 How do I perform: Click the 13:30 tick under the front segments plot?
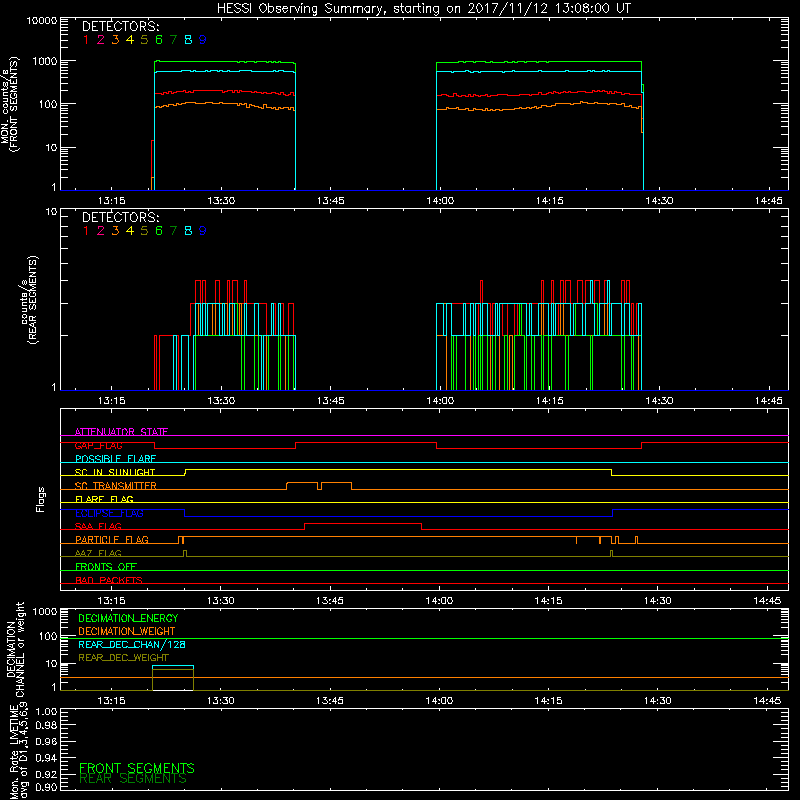click(x=221, y=201)
